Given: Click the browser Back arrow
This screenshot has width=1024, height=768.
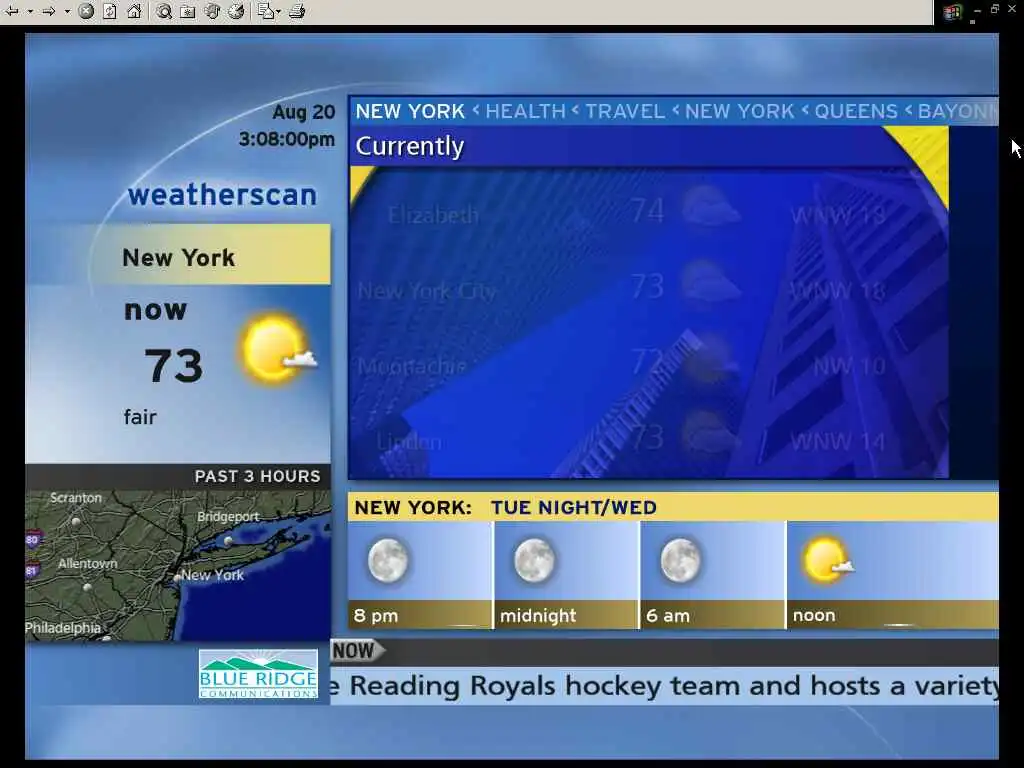Looking at the screenshot, I should coord(12,11).
